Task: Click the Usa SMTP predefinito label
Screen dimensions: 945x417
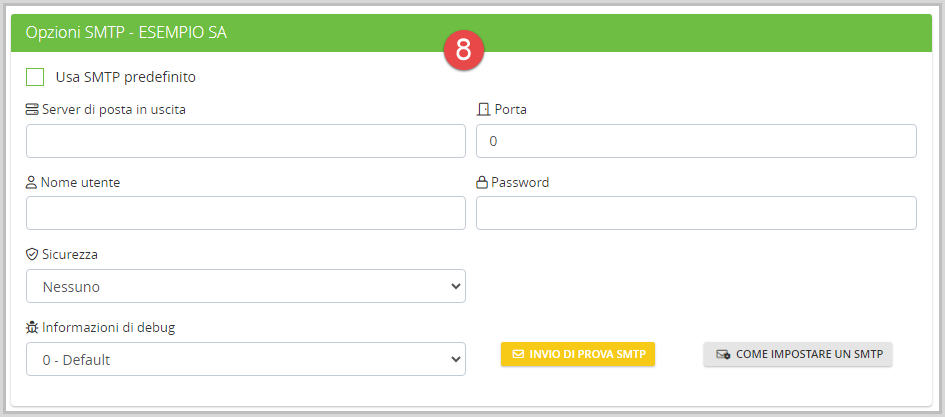Action: pyautogui.click(x=125, y=77)
